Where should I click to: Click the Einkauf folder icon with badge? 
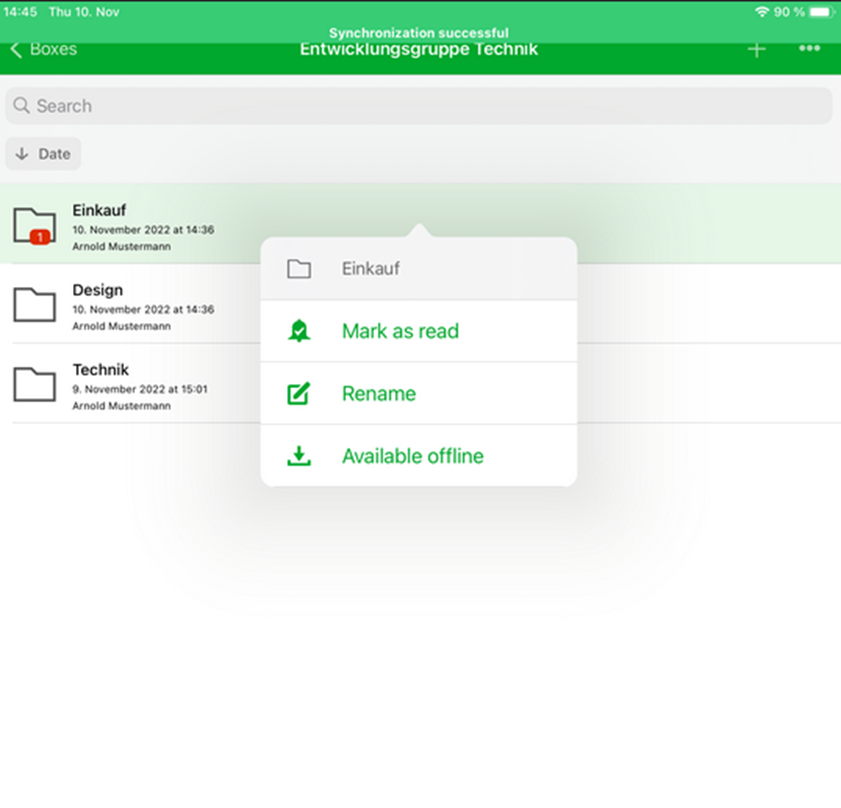pyautogui.click(x=35, y=225)
